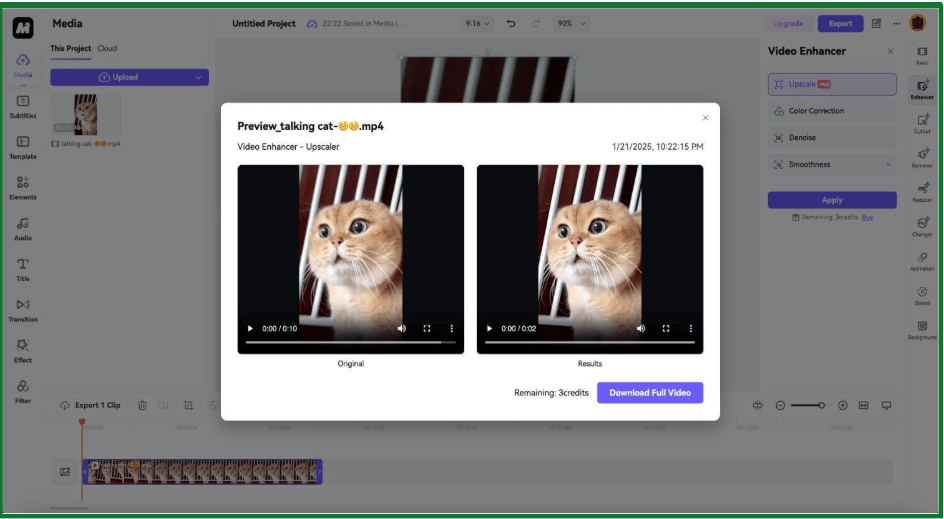944x519 pixels.
Task: Open the Background tool
Action: point(922,330)
